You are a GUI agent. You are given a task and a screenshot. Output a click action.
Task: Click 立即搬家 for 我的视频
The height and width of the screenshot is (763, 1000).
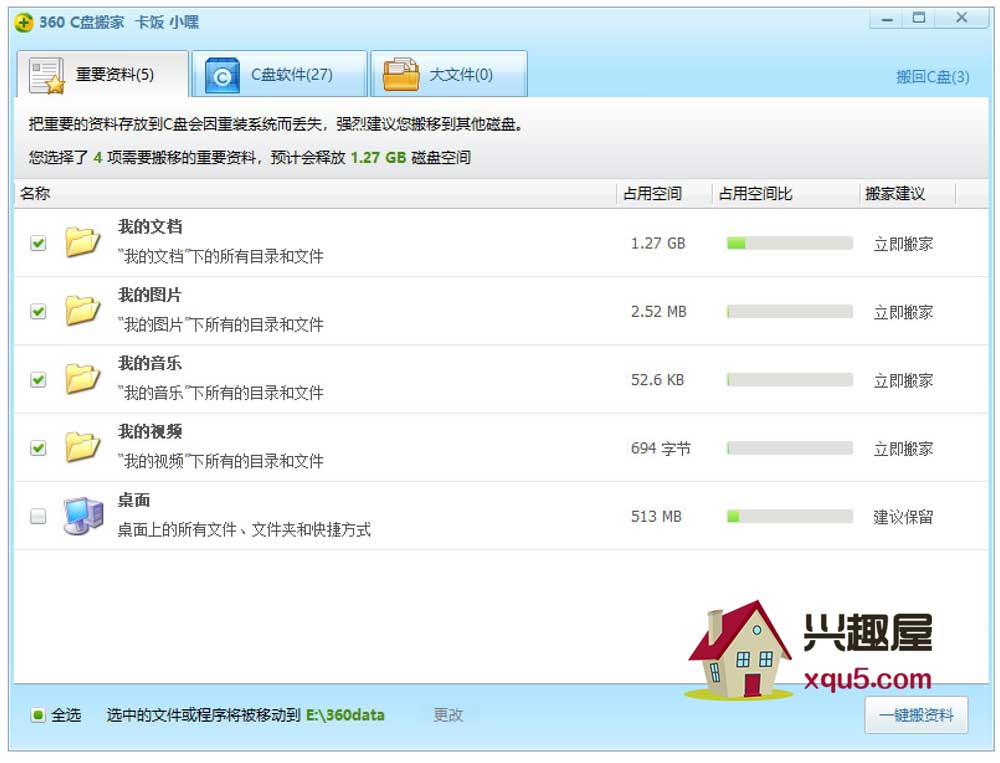click(x=903, y=448)
